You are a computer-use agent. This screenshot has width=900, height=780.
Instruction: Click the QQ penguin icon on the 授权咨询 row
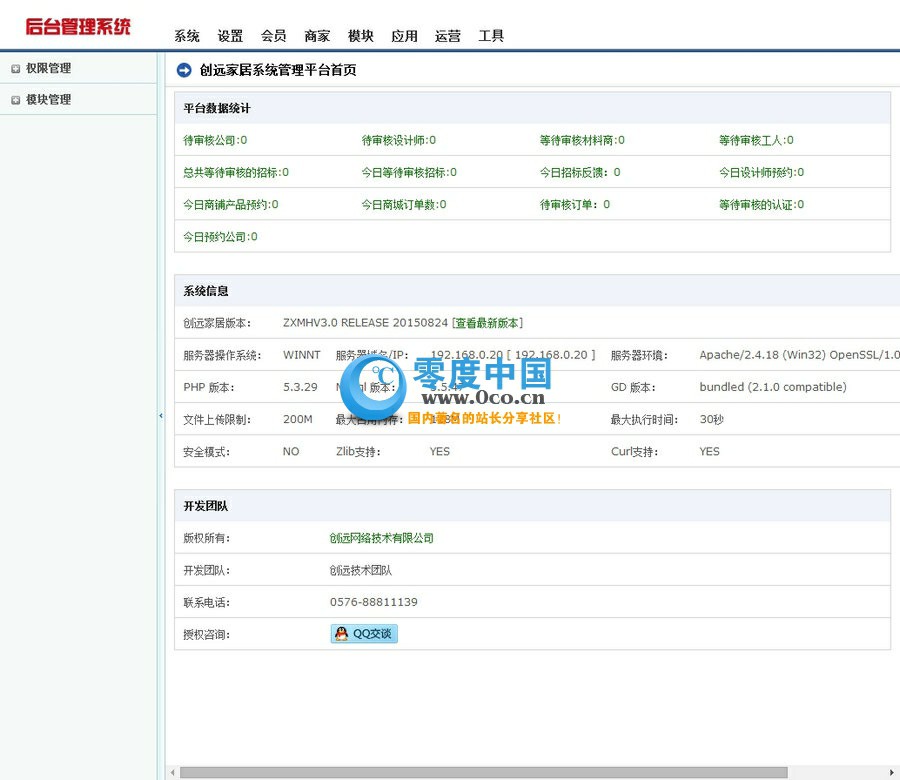point(339,633)
